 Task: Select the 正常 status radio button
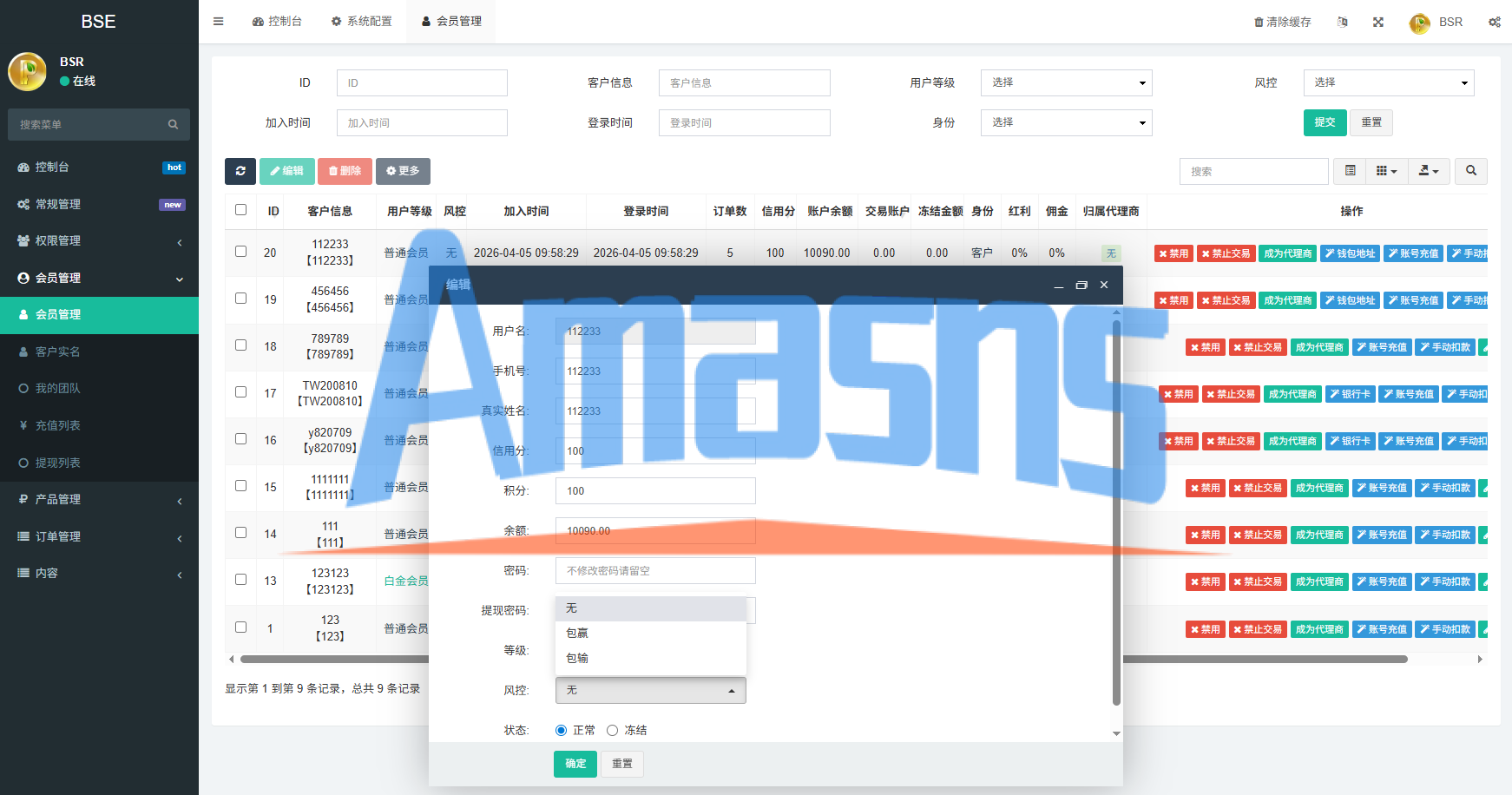[561, 731]
